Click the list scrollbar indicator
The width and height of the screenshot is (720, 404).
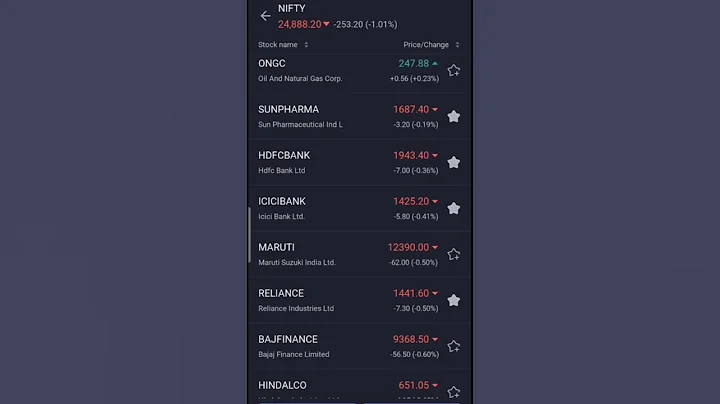tap(250, 235)
